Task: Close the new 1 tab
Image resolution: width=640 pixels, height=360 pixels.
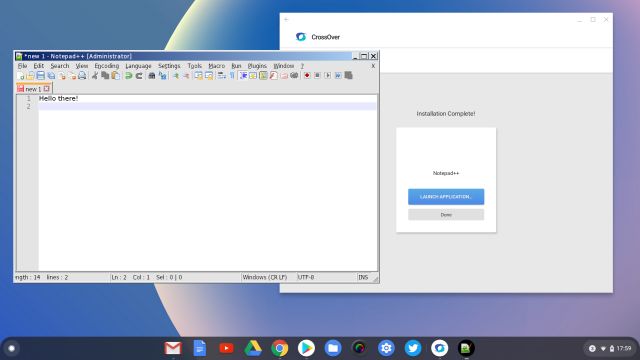Action: click(47, 89)
